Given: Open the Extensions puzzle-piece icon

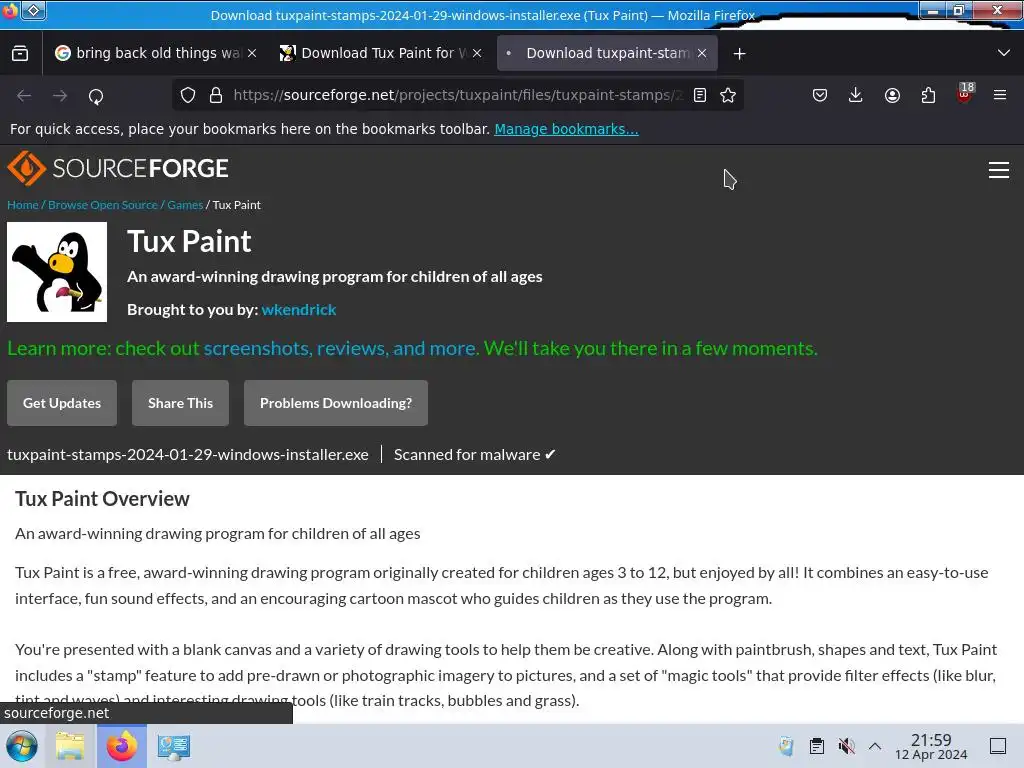Looking at the screenshot, I should 928,95.
